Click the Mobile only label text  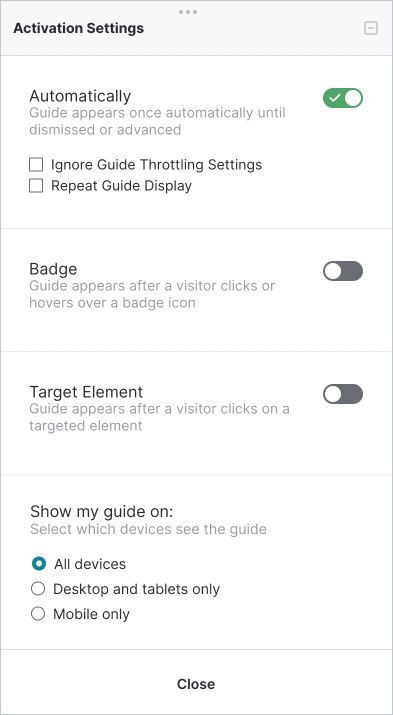pyautogui.click(x=92, y=614)
